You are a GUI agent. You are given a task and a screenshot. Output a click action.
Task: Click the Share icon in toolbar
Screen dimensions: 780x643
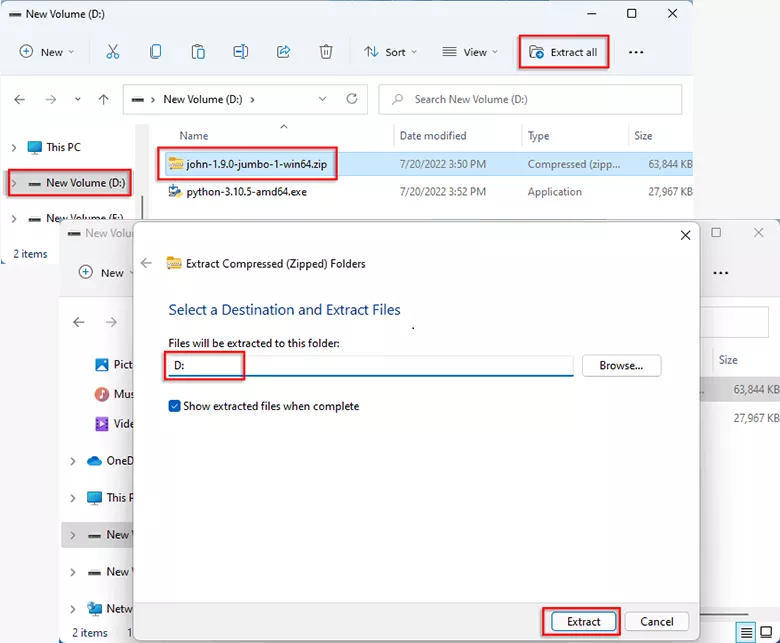point(283,52)
